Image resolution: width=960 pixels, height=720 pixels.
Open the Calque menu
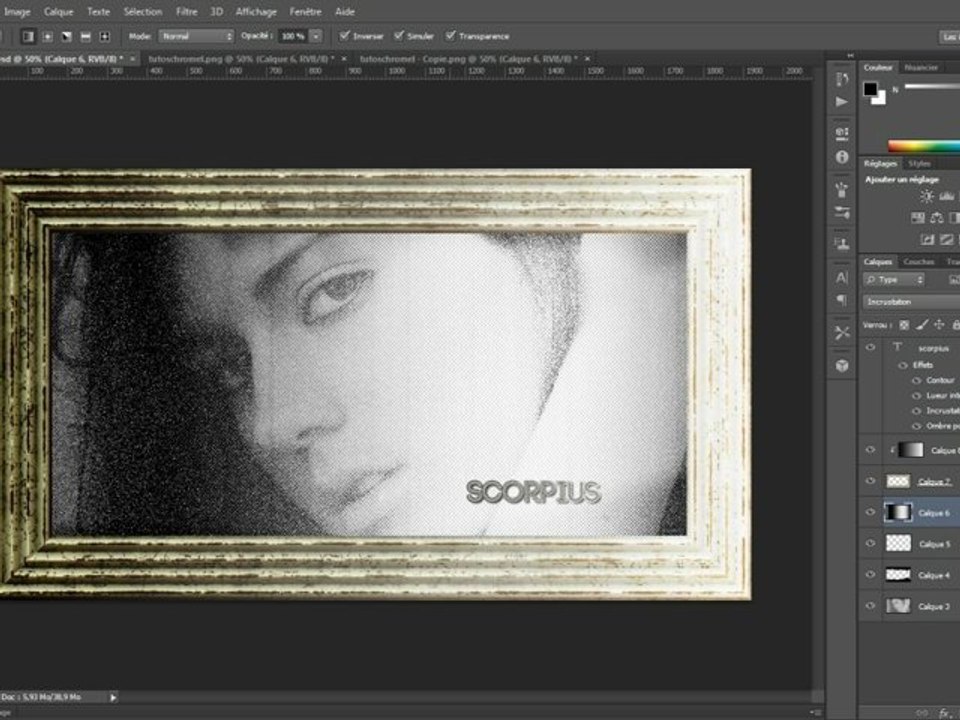click(x=58, y=12)
